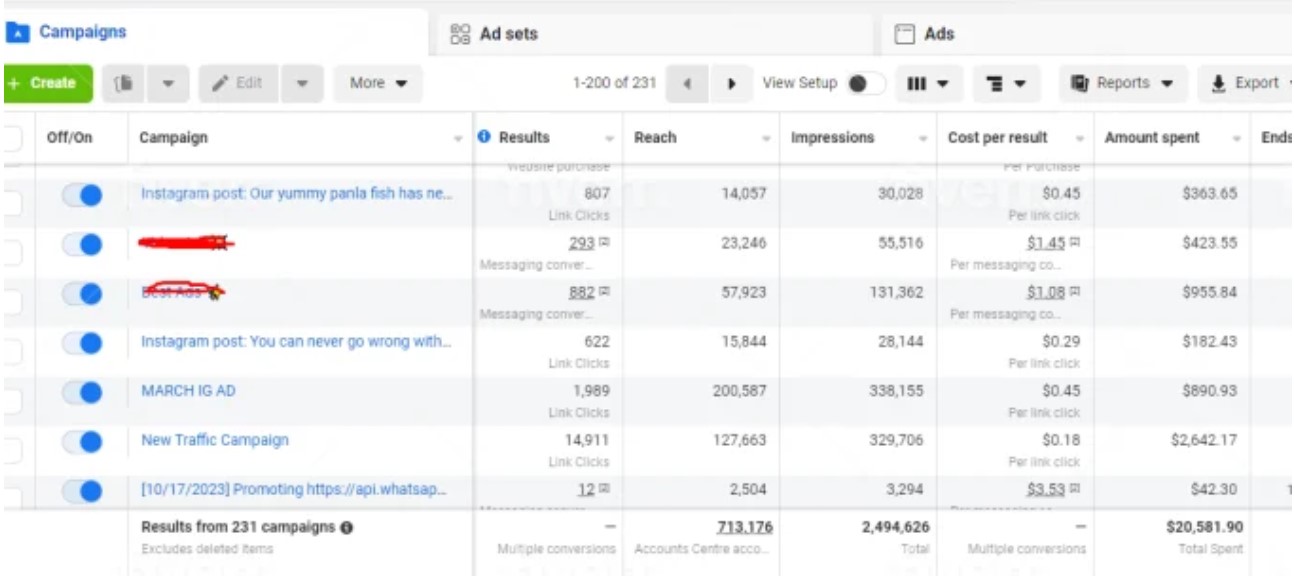Expand the More dropdown menu
Viewport: 1294px width, 583px height.
(378, 84)
